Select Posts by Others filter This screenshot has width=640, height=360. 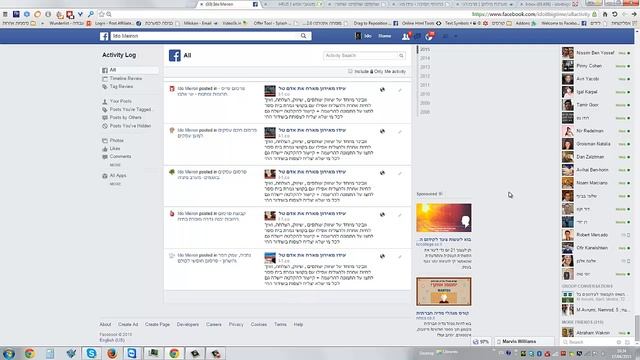tap(125, 118)
